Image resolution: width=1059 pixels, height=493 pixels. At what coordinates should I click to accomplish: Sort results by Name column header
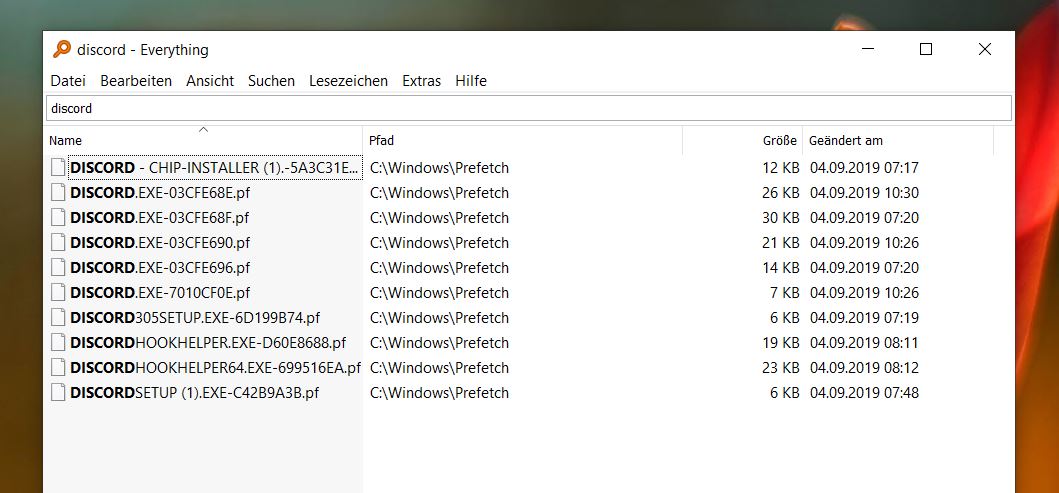(203, 140)
